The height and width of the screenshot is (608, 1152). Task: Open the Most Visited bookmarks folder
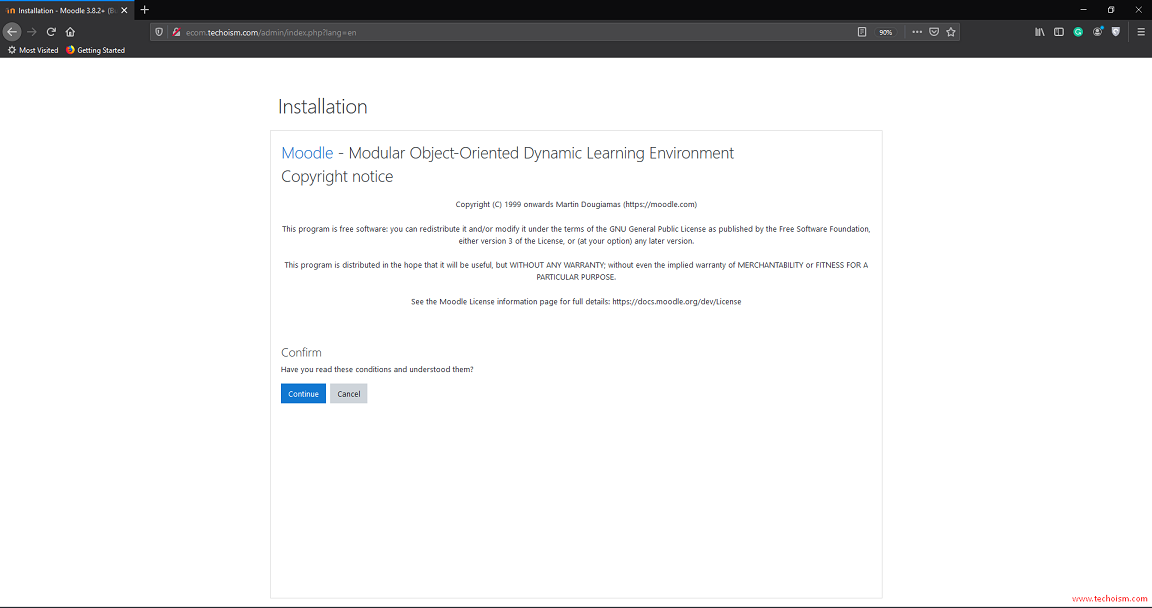coord(33,50)
